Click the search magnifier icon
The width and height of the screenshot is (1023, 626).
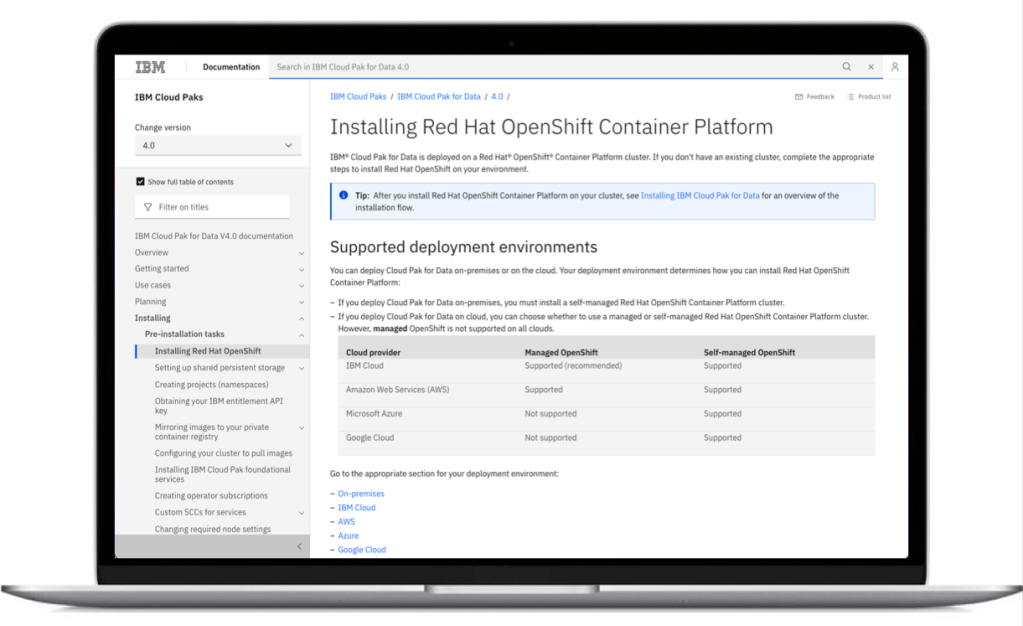click(x=846, y=67)
